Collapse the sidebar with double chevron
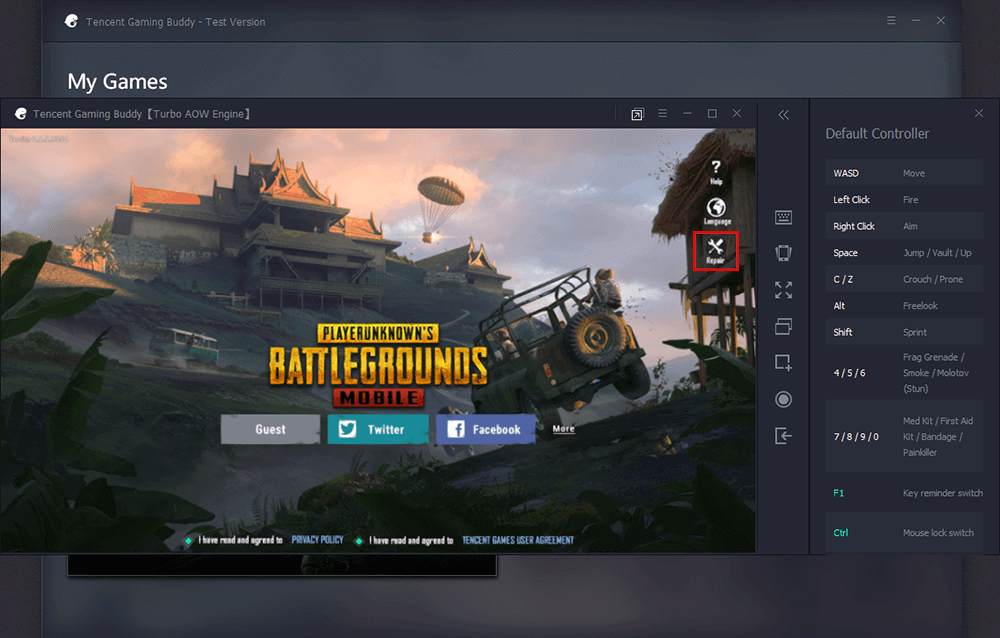 pyautogui.click(x=783, y=115)
